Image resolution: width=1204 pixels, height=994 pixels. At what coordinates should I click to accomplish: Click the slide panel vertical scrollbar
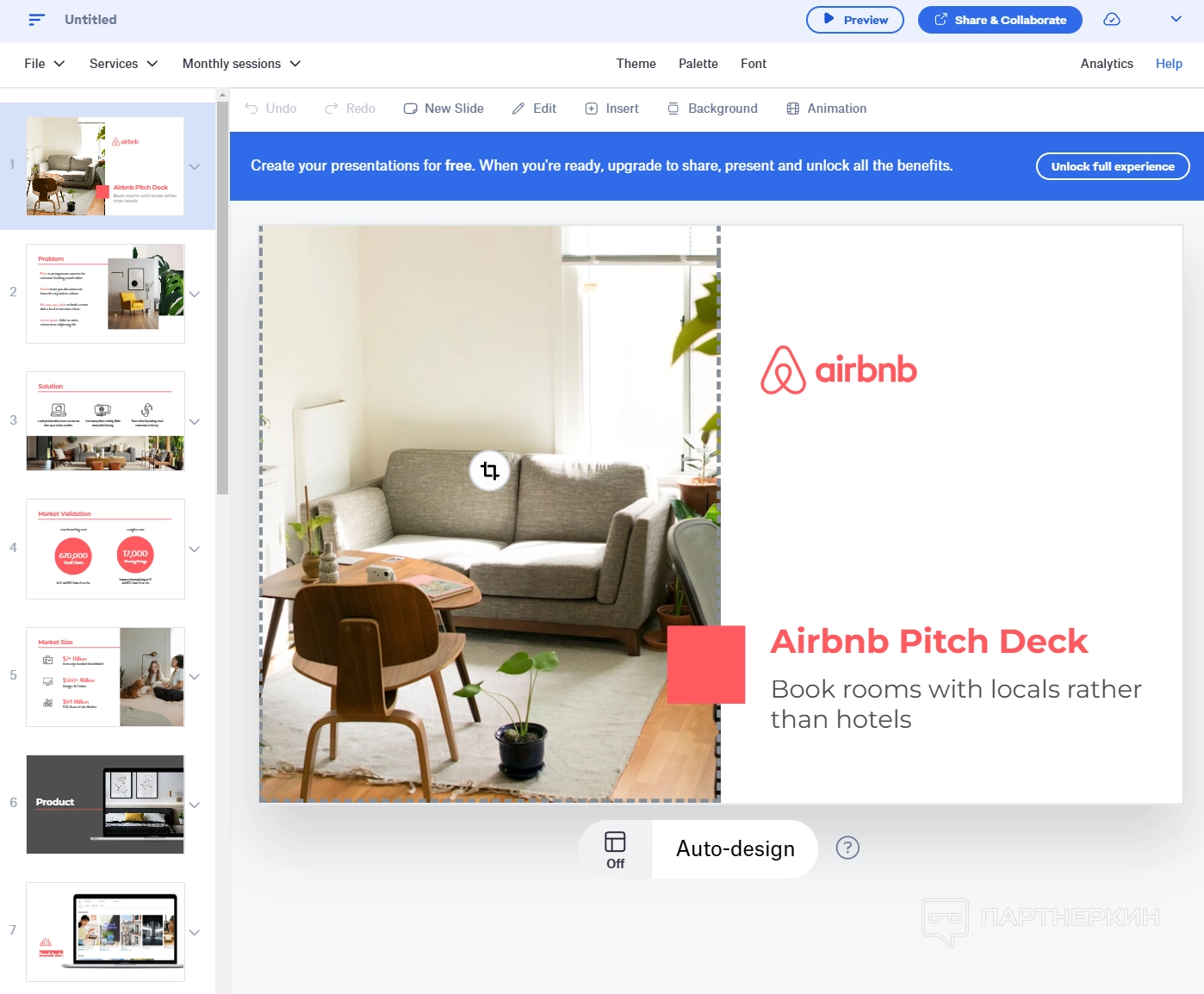(x=223, y=297)
